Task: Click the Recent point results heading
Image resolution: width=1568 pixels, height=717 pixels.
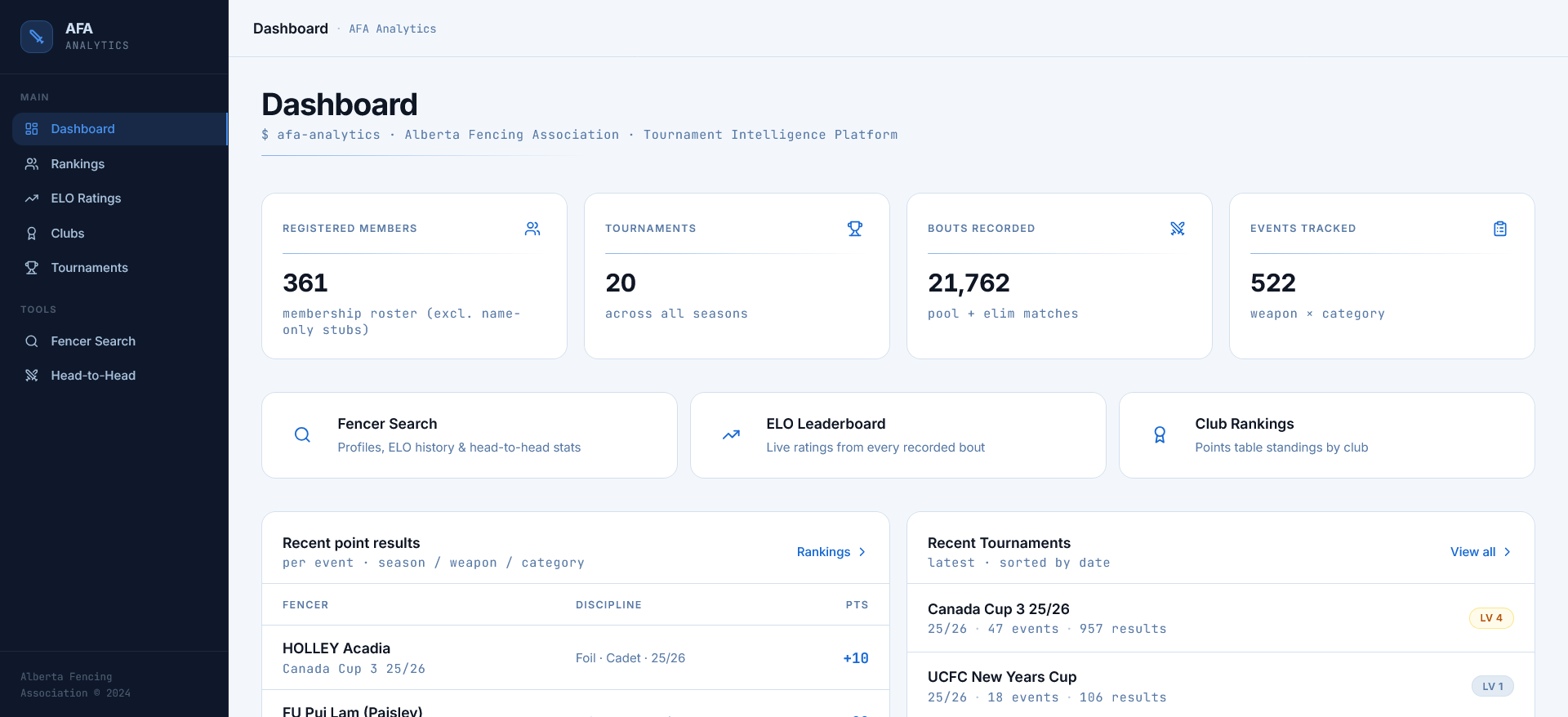Action: click(351, 543)
